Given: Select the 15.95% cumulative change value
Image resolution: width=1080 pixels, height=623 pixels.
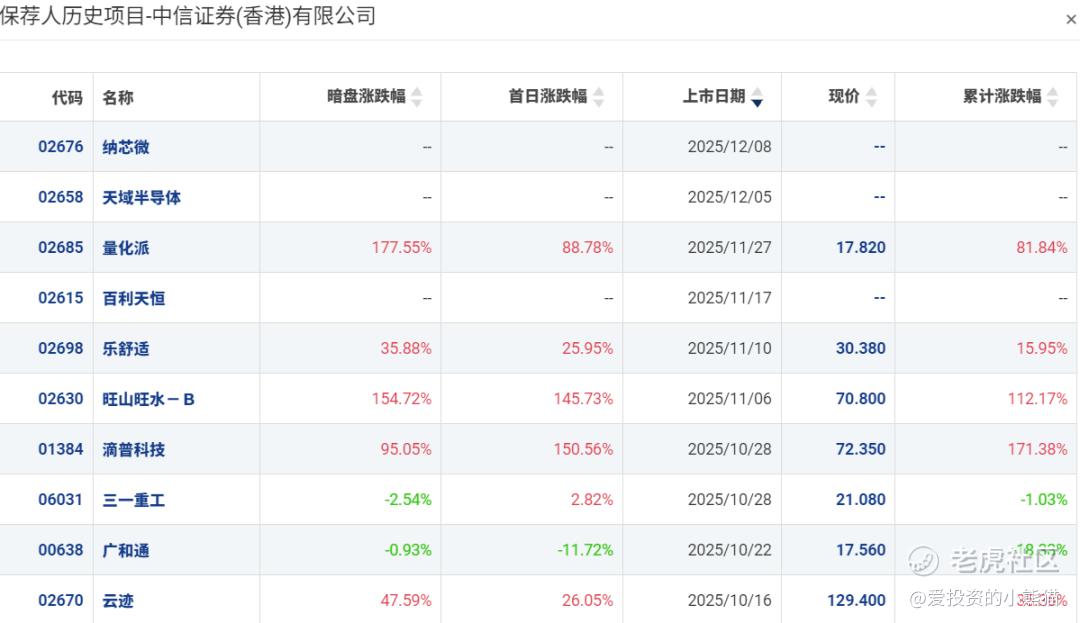Looking at the screenshot, I should 1042,348.
